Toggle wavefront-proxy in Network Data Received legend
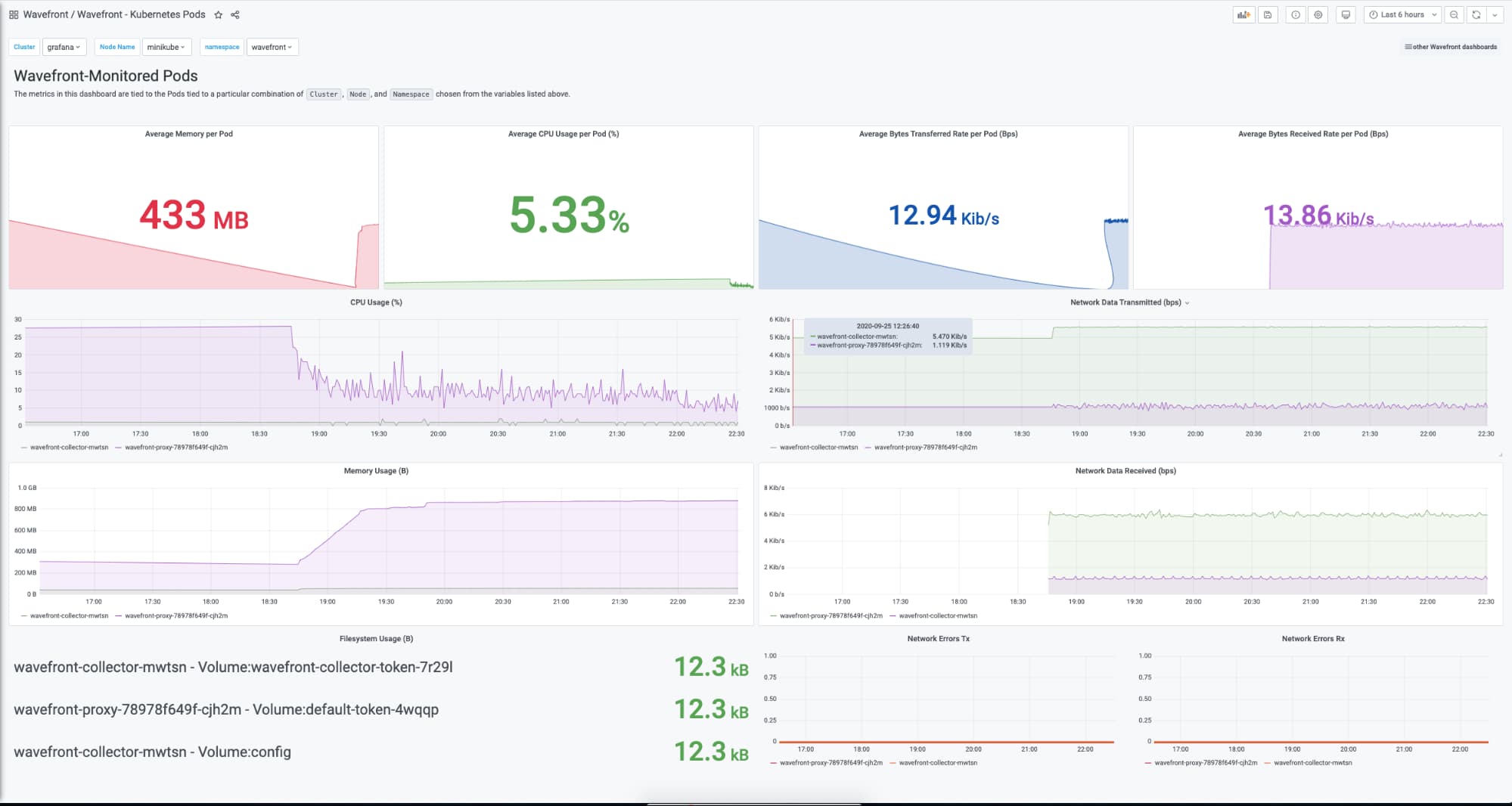The image size is (1512, 806). coord(831,616)
